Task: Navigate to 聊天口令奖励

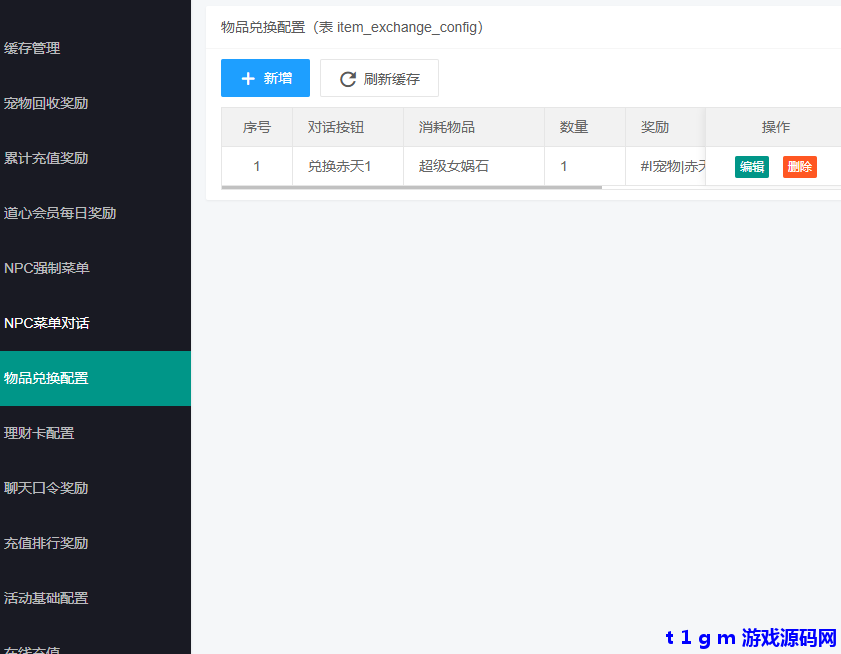Action: pyautogui.click(x=46, y=488)
